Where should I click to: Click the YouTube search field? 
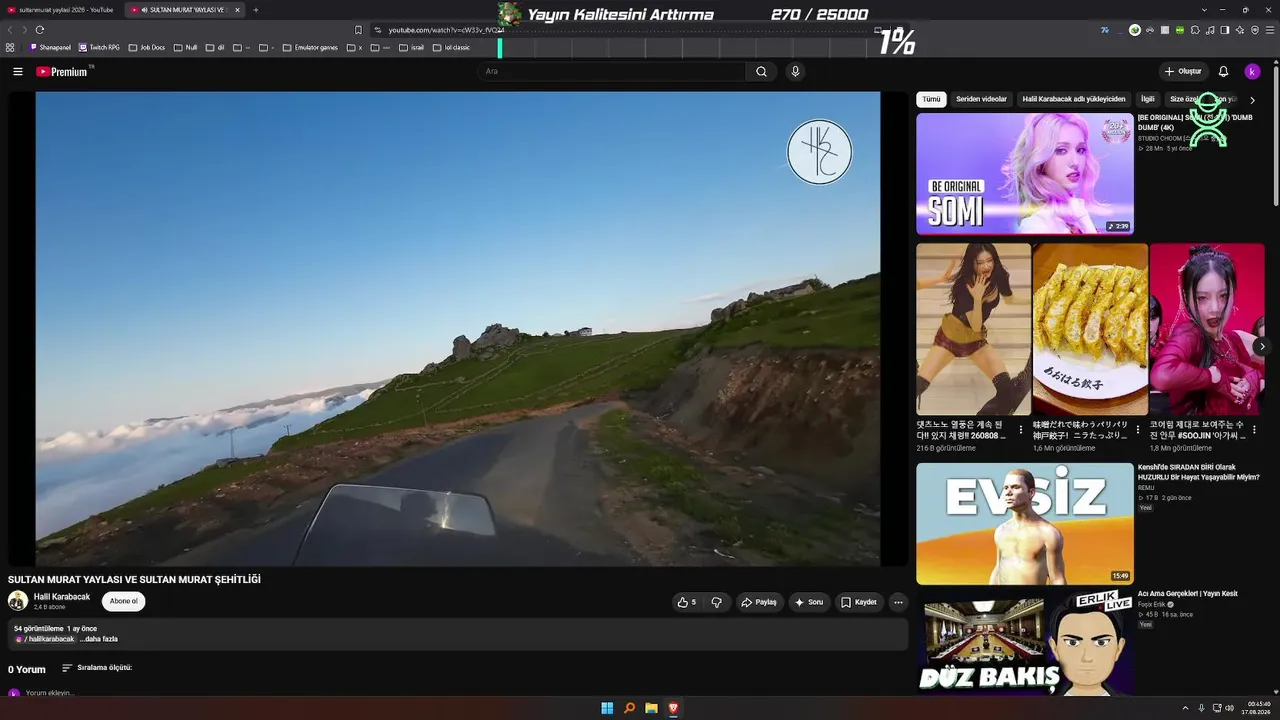click(611, 71)
